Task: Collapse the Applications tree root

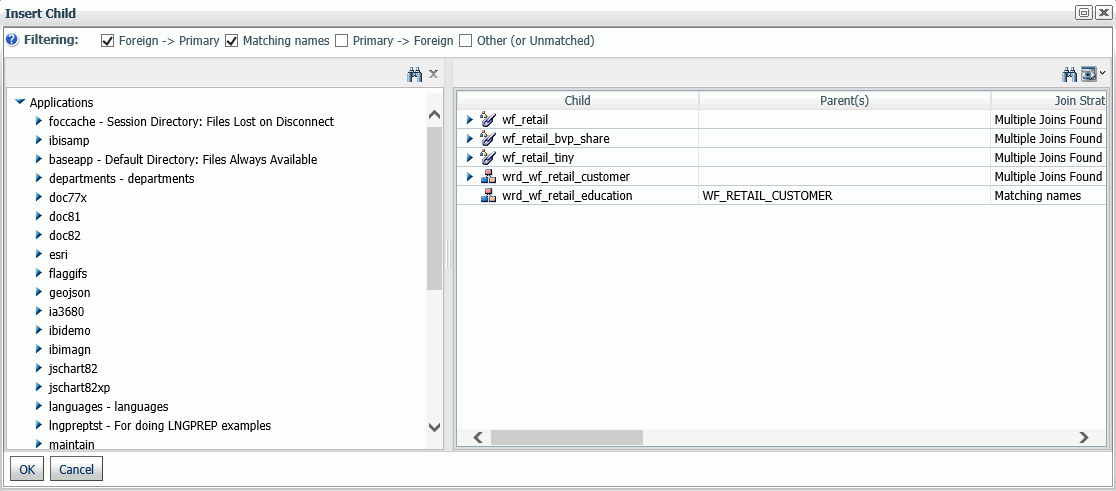Action: (x=20, y=102)
